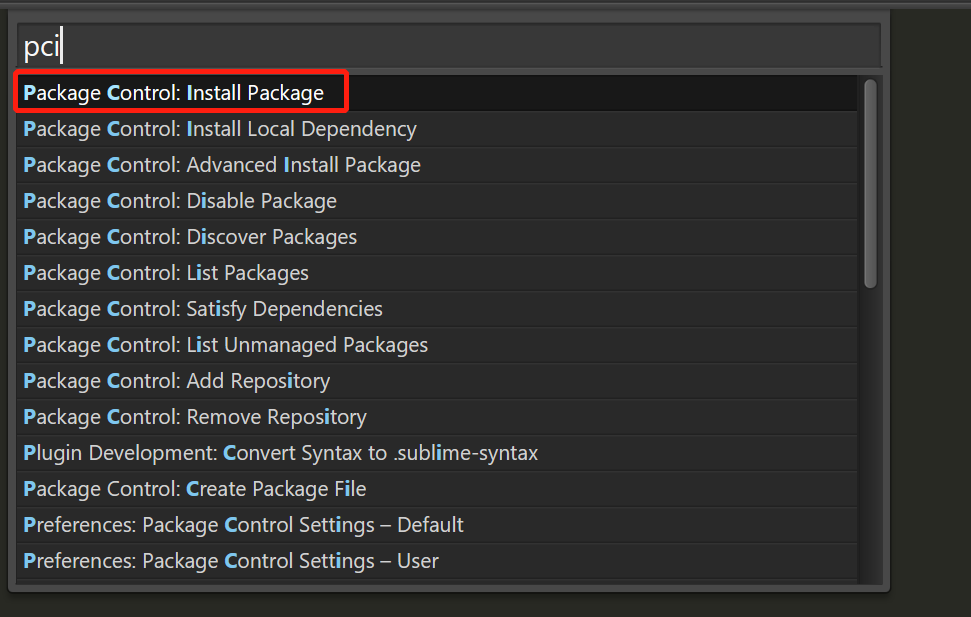
Task: Run Plugin Development: Convert Syntax to .sublime-syntax
Action: pos(437,453)
